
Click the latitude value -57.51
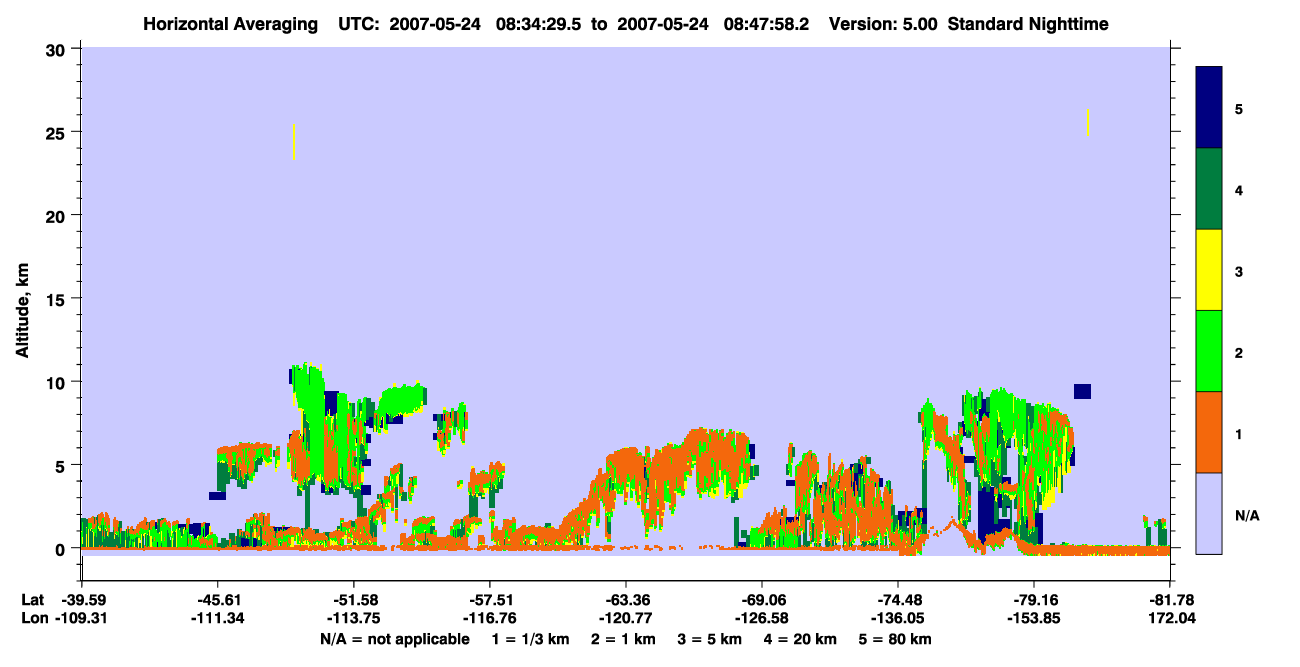coord(489,600)
